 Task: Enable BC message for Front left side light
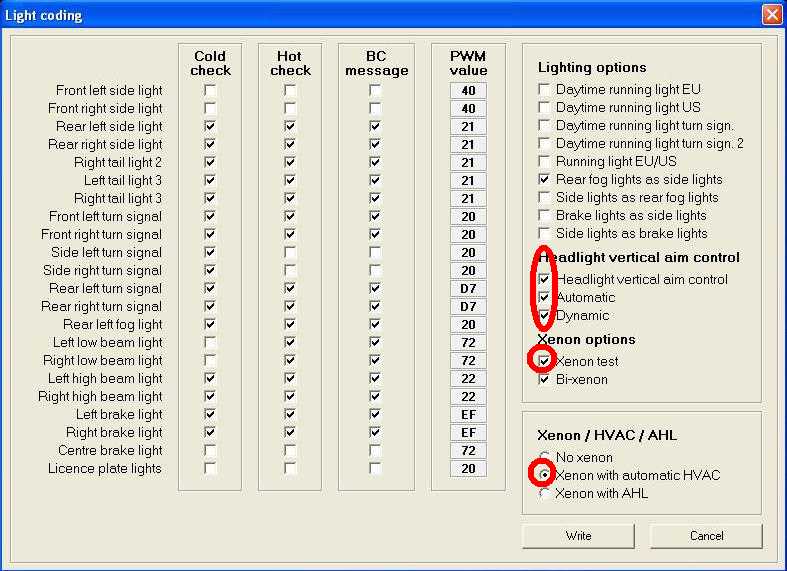pos(374,90)
